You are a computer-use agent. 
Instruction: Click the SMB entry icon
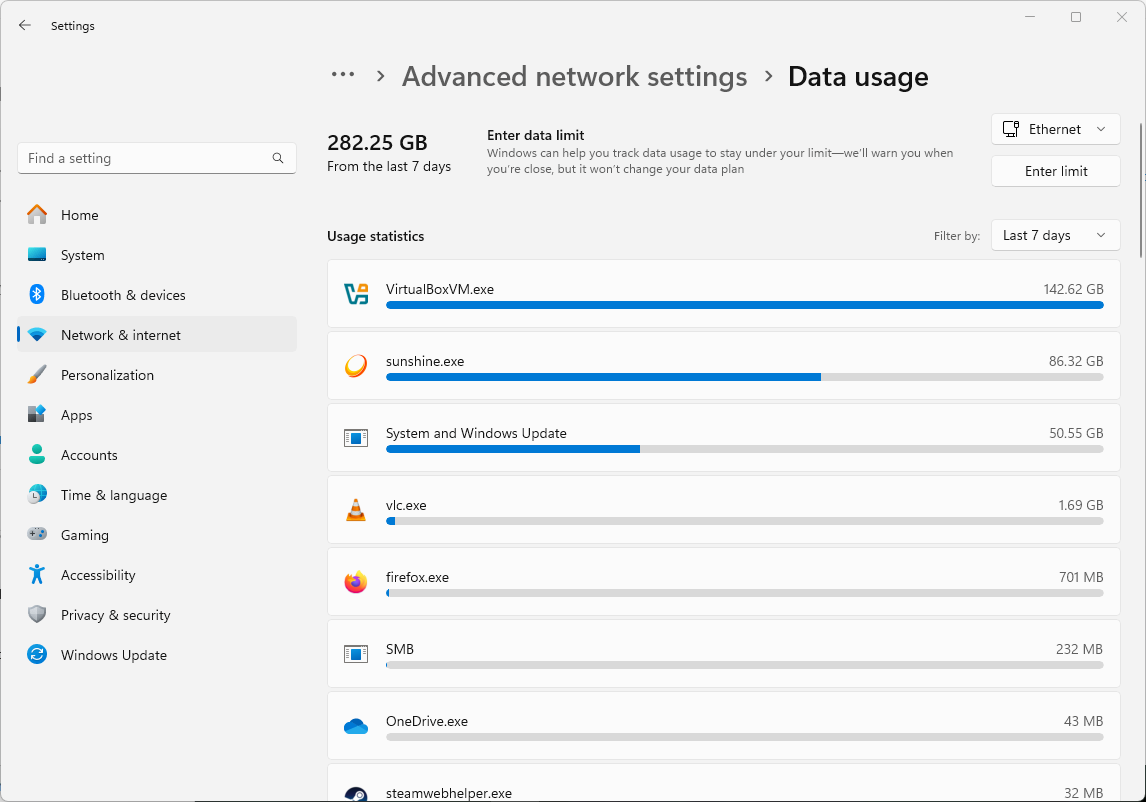[x=356, y=654]
